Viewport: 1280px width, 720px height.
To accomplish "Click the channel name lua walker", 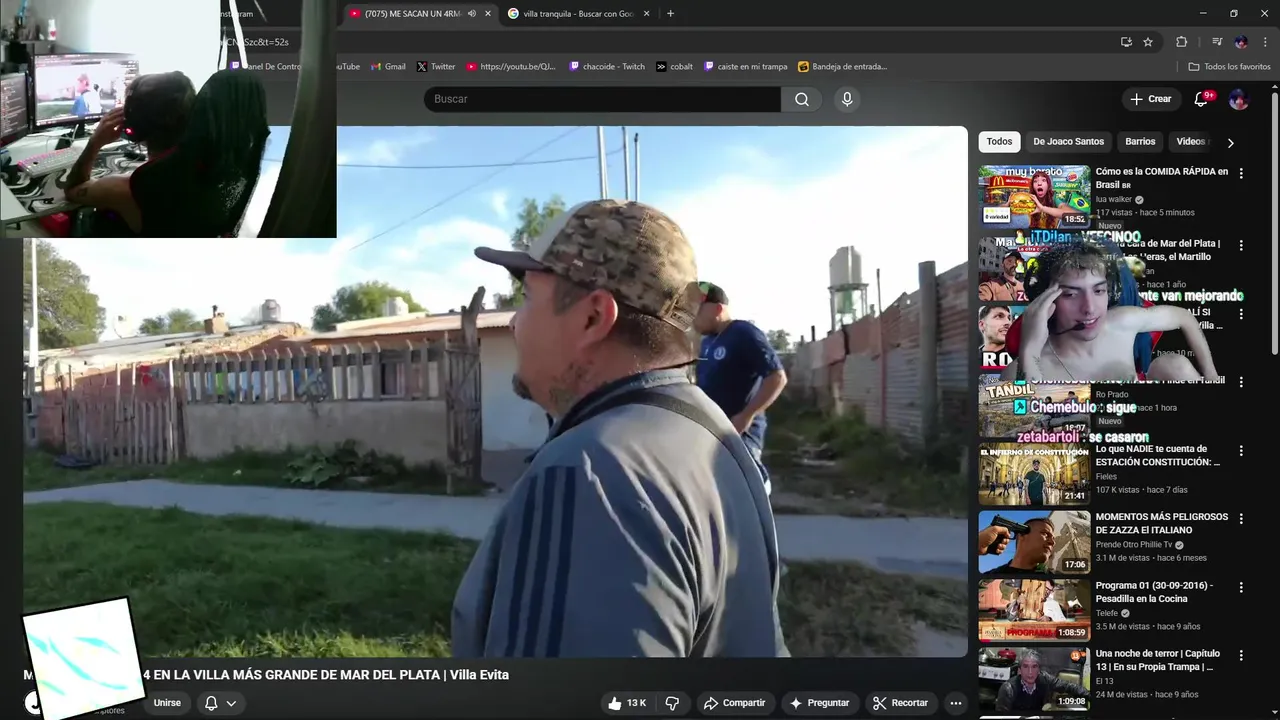I will pyautogui.click(x=1114, y=199).
